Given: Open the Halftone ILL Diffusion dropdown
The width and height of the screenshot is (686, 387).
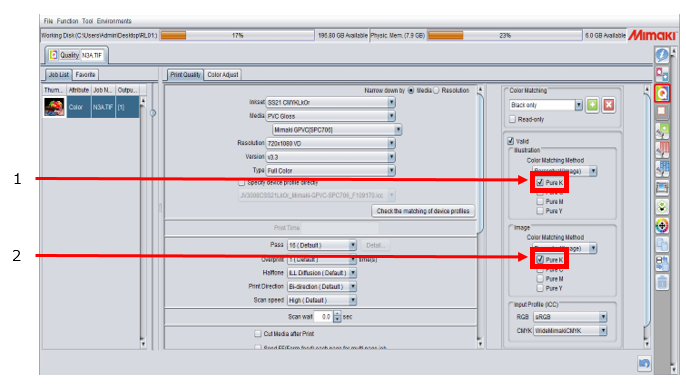Looking at the screenshot, I should tap(322, 273).
